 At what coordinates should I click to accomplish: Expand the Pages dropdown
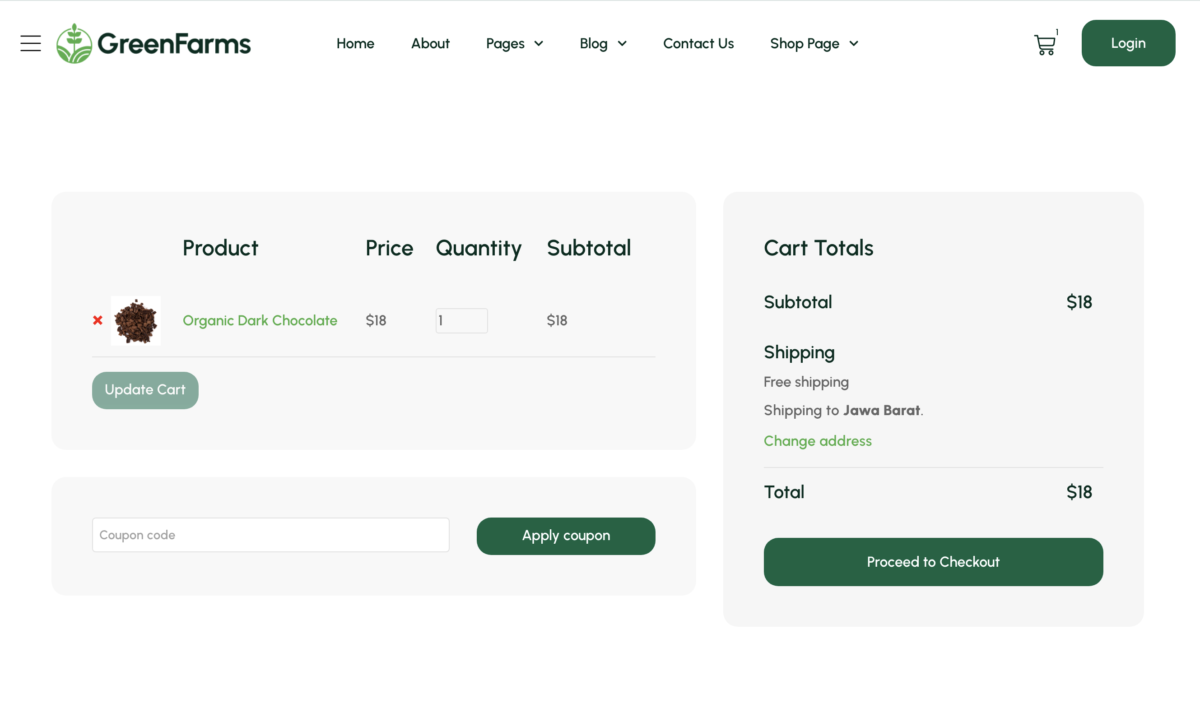(x=514, y=43)
